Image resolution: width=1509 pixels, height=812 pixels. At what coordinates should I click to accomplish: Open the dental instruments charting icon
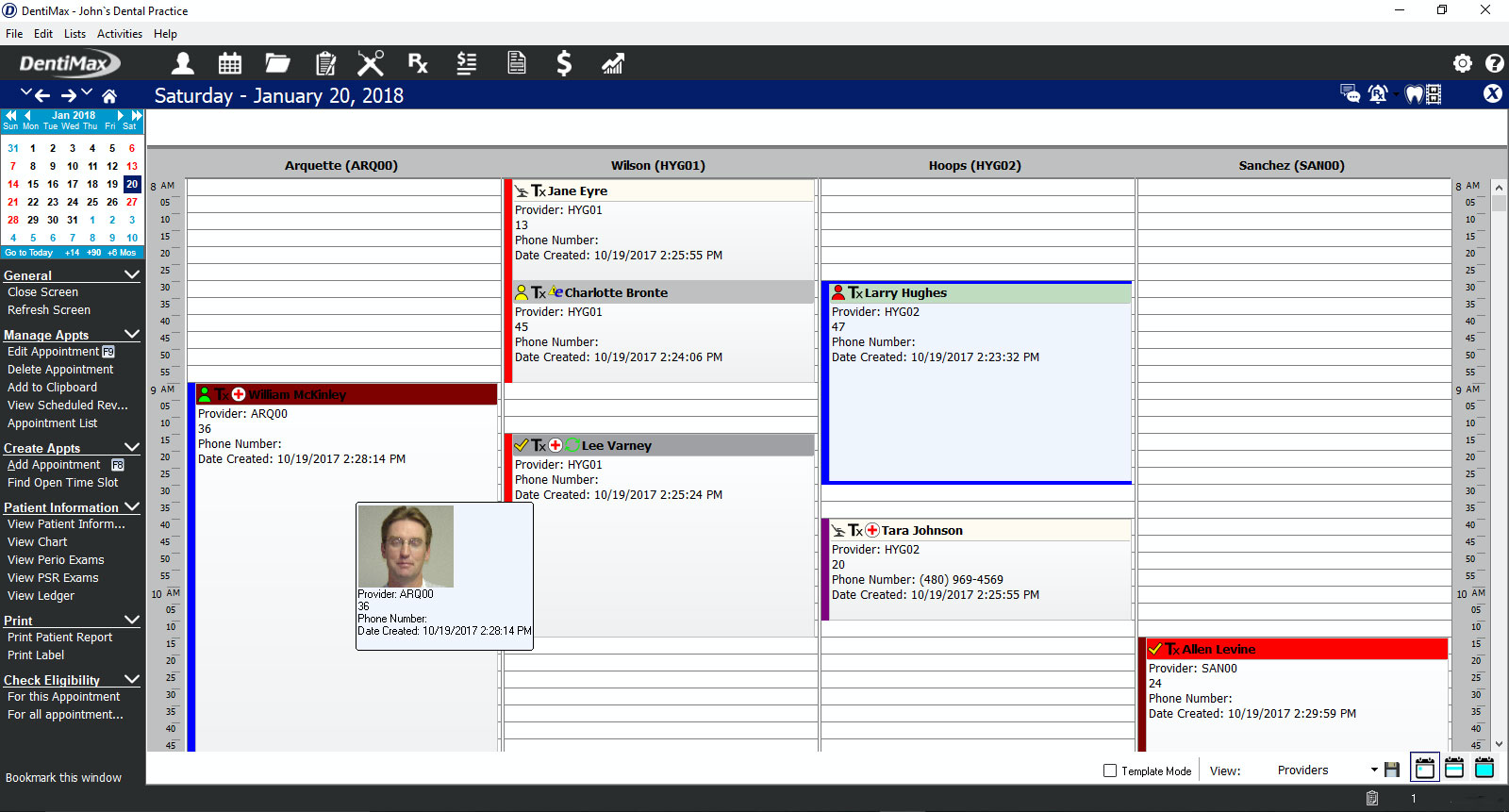point(371,63)
